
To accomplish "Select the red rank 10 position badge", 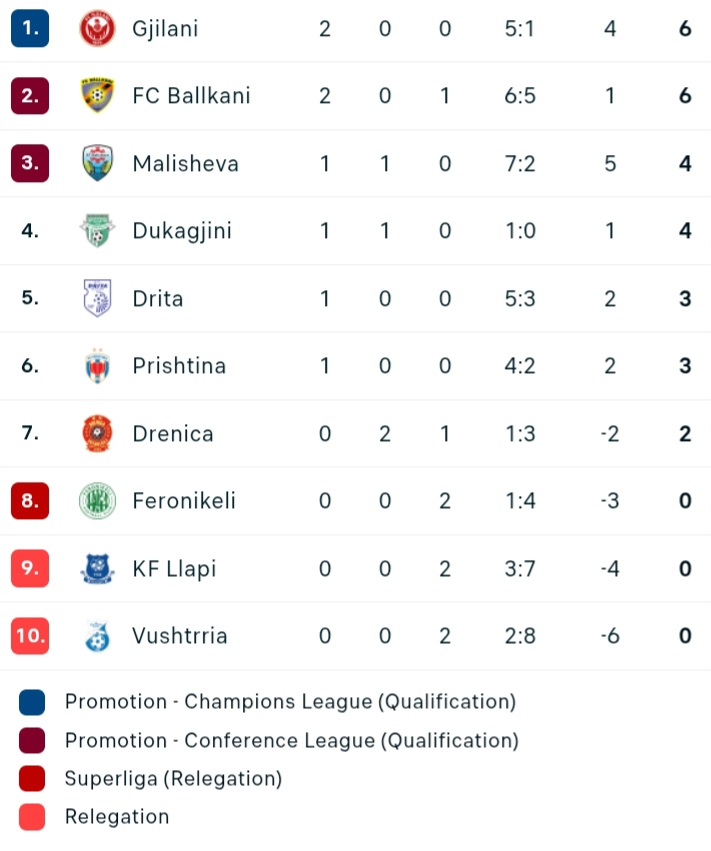I will click(x=30, y=636).
